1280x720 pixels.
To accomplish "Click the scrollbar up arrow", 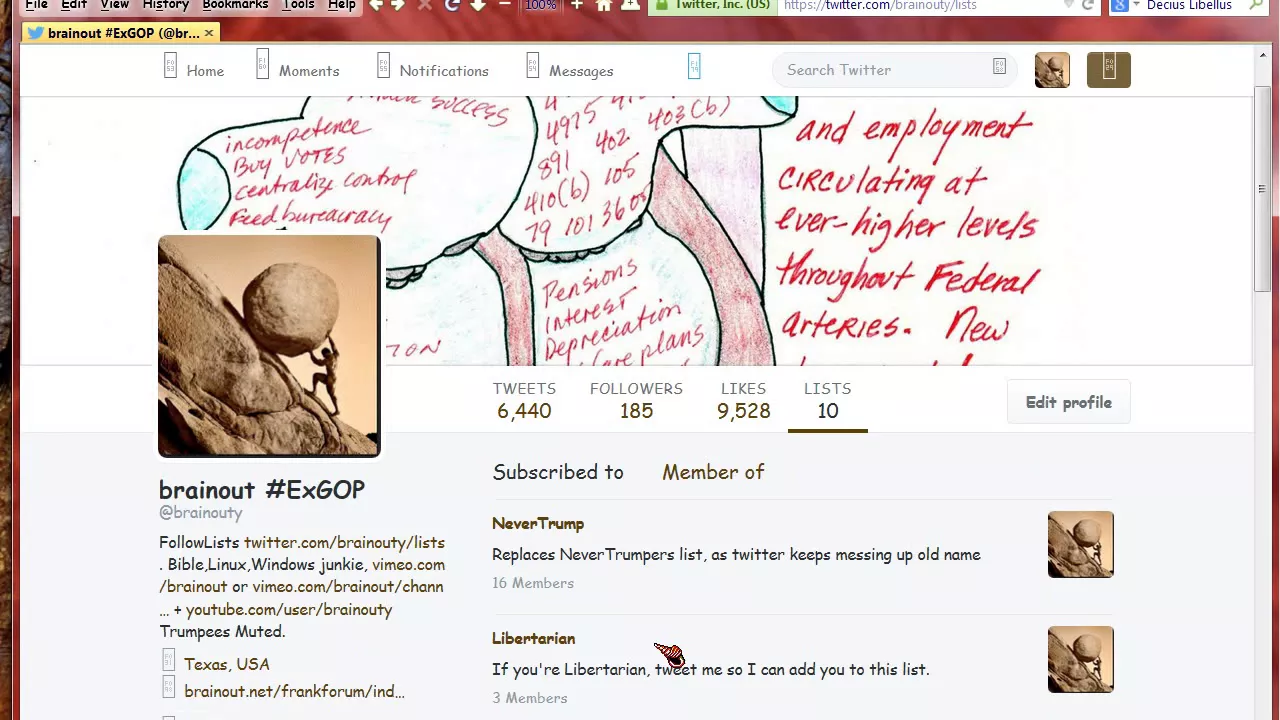I will tap(1261, 53).
